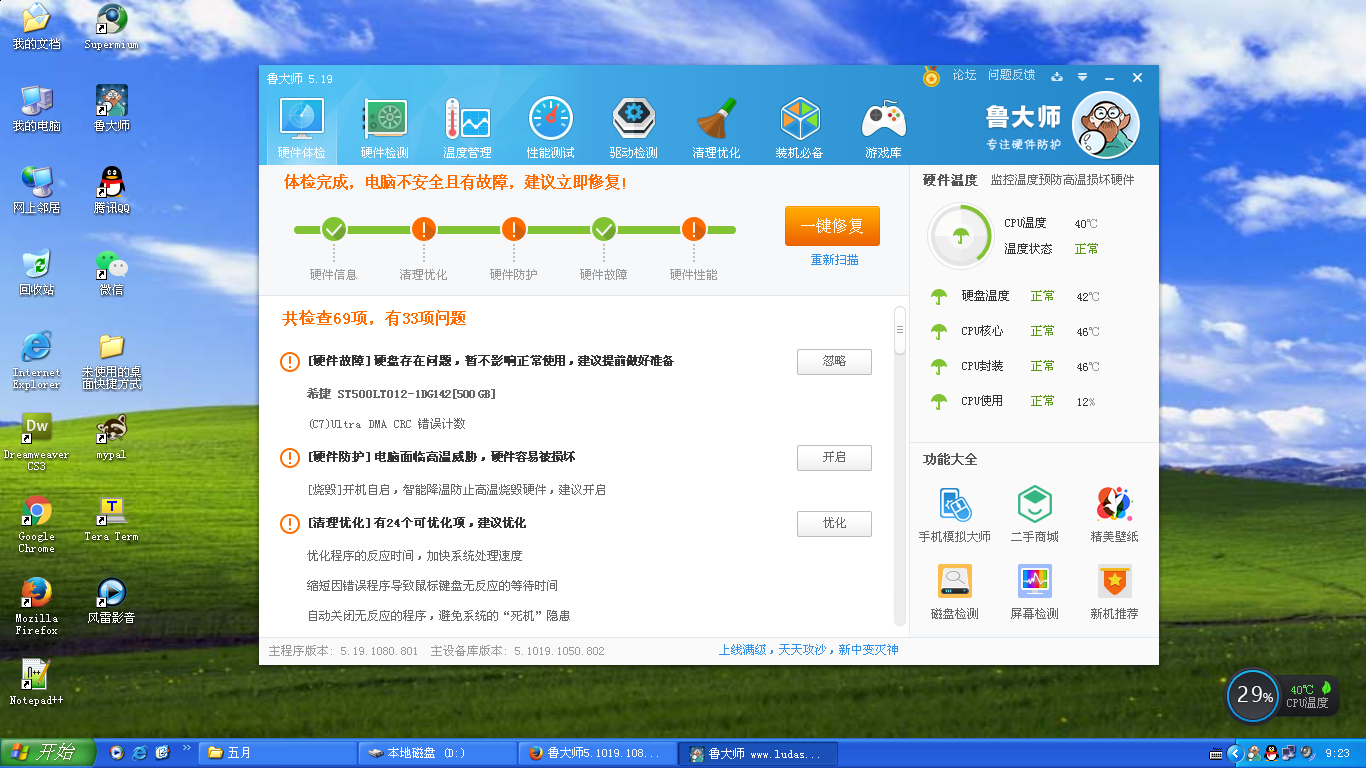1366x768 pixels.
Task: Click the 优化 optimize button
Action: pyautogui.click(x=834, y=523)
